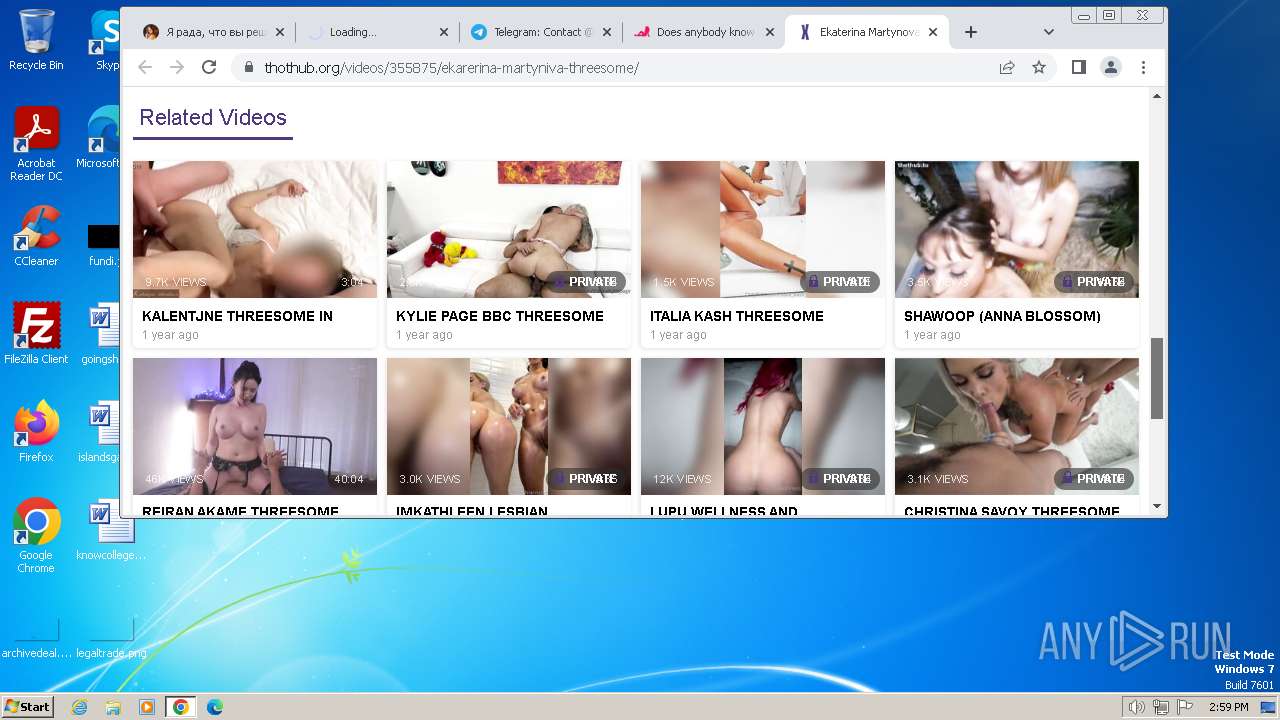The image size is (1280, 720).
Task: Close the Telegram: Contact tab
Action: coord(607,32)
